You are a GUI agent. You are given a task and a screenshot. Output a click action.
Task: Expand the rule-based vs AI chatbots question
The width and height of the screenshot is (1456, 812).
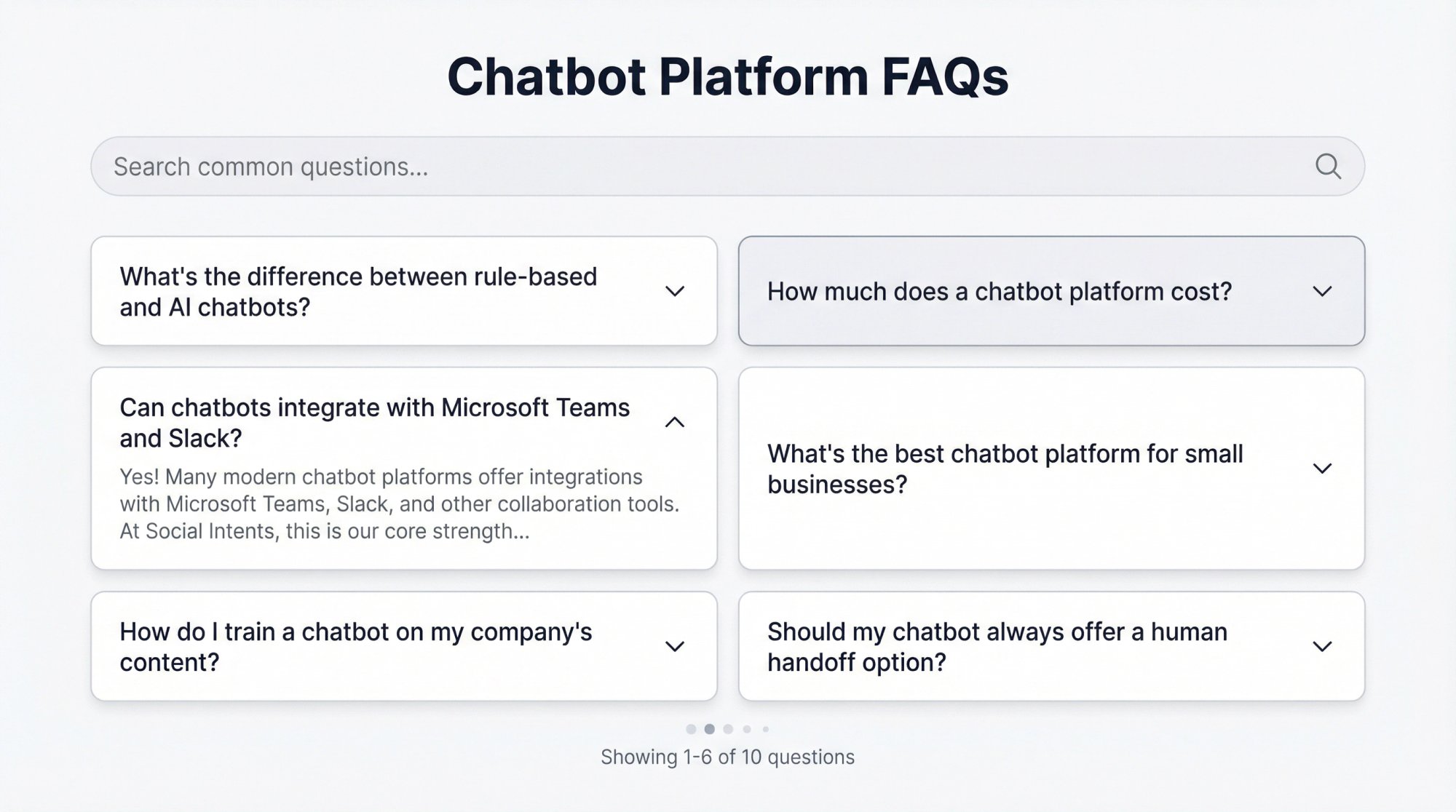[674, 290]
